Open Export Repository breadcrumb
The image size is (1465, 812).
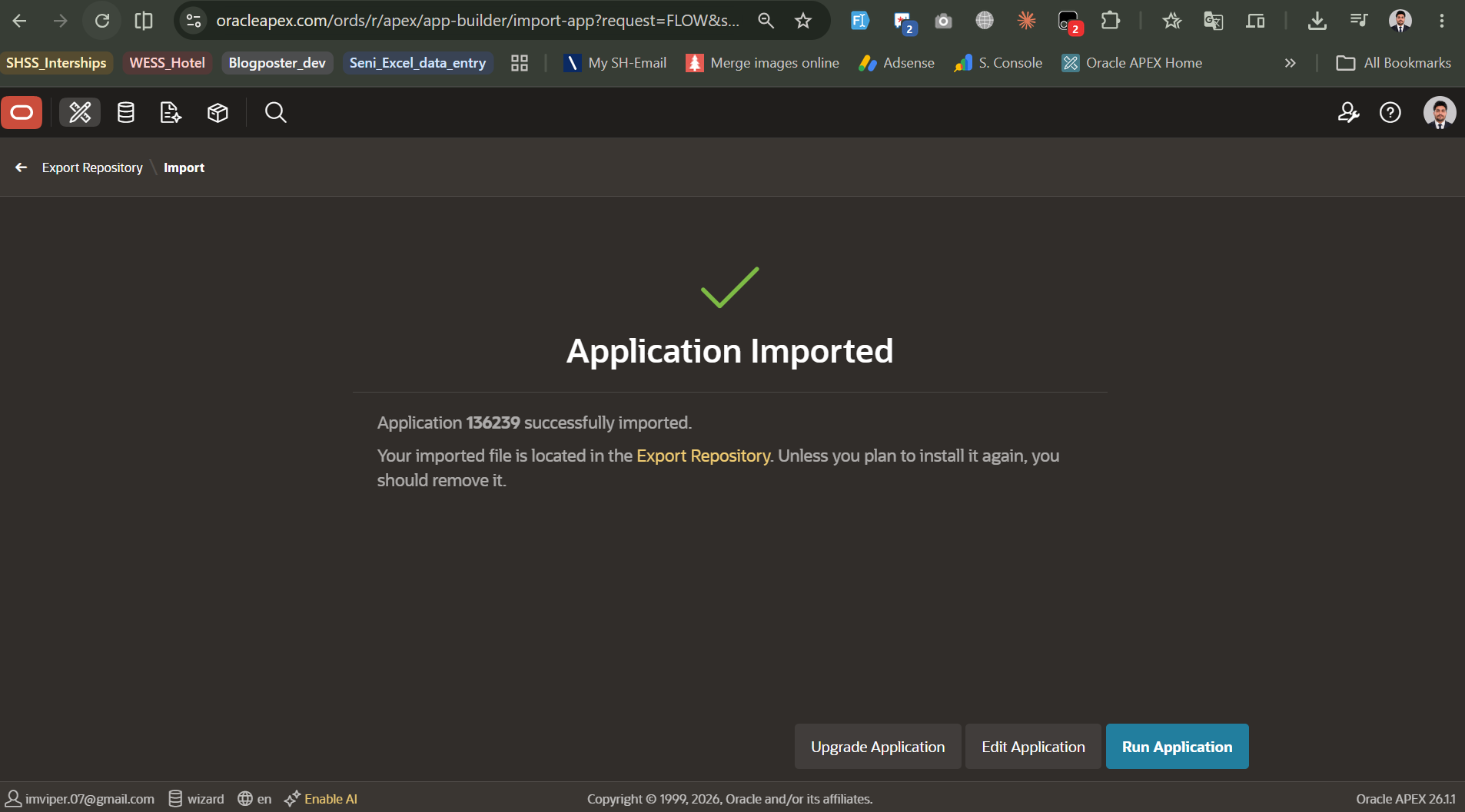tap(92, 167)
